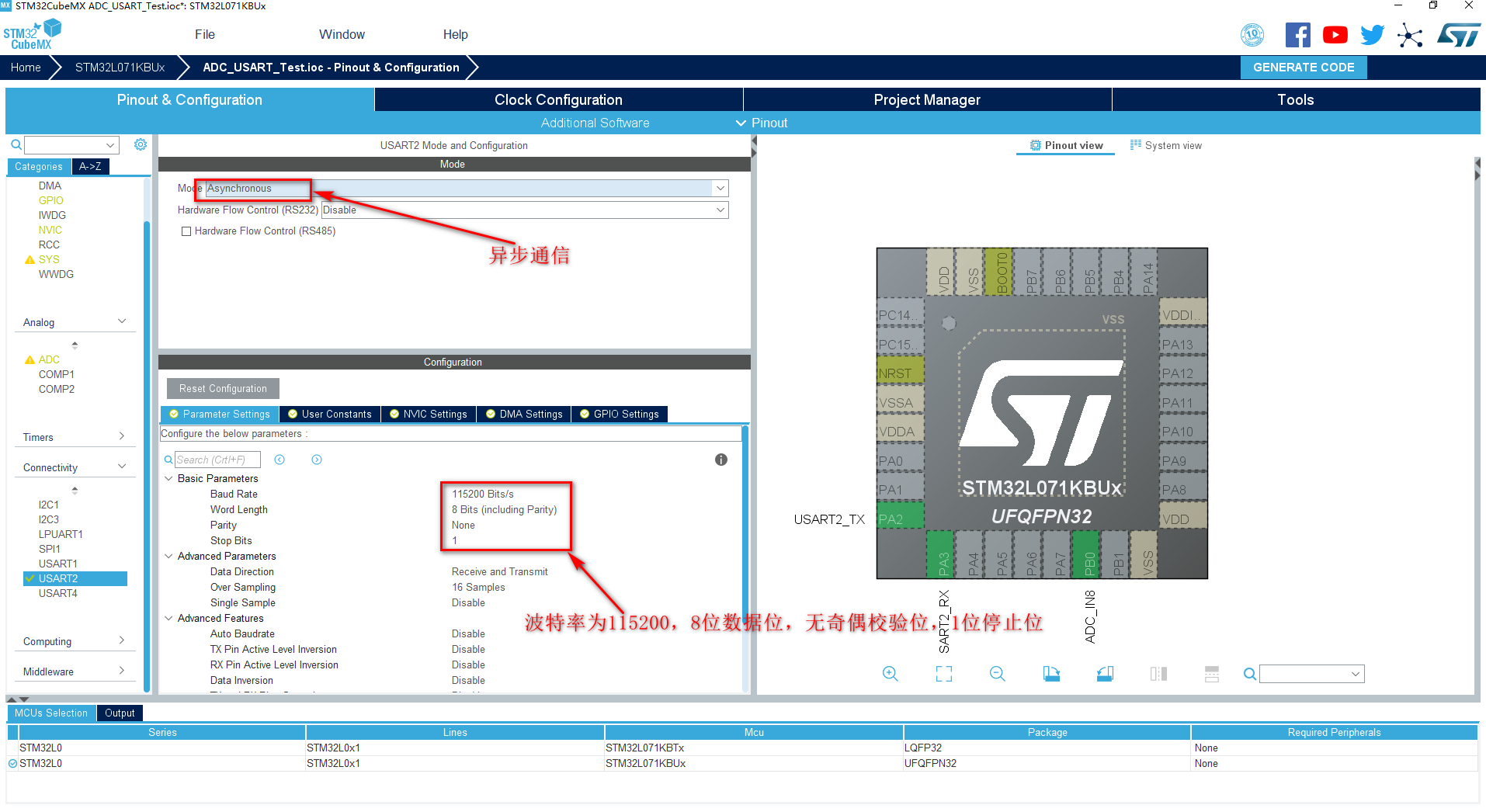The image size is (1486, 812).
Task: Zoom out of the pinout view
Action: tap(998, 674)
